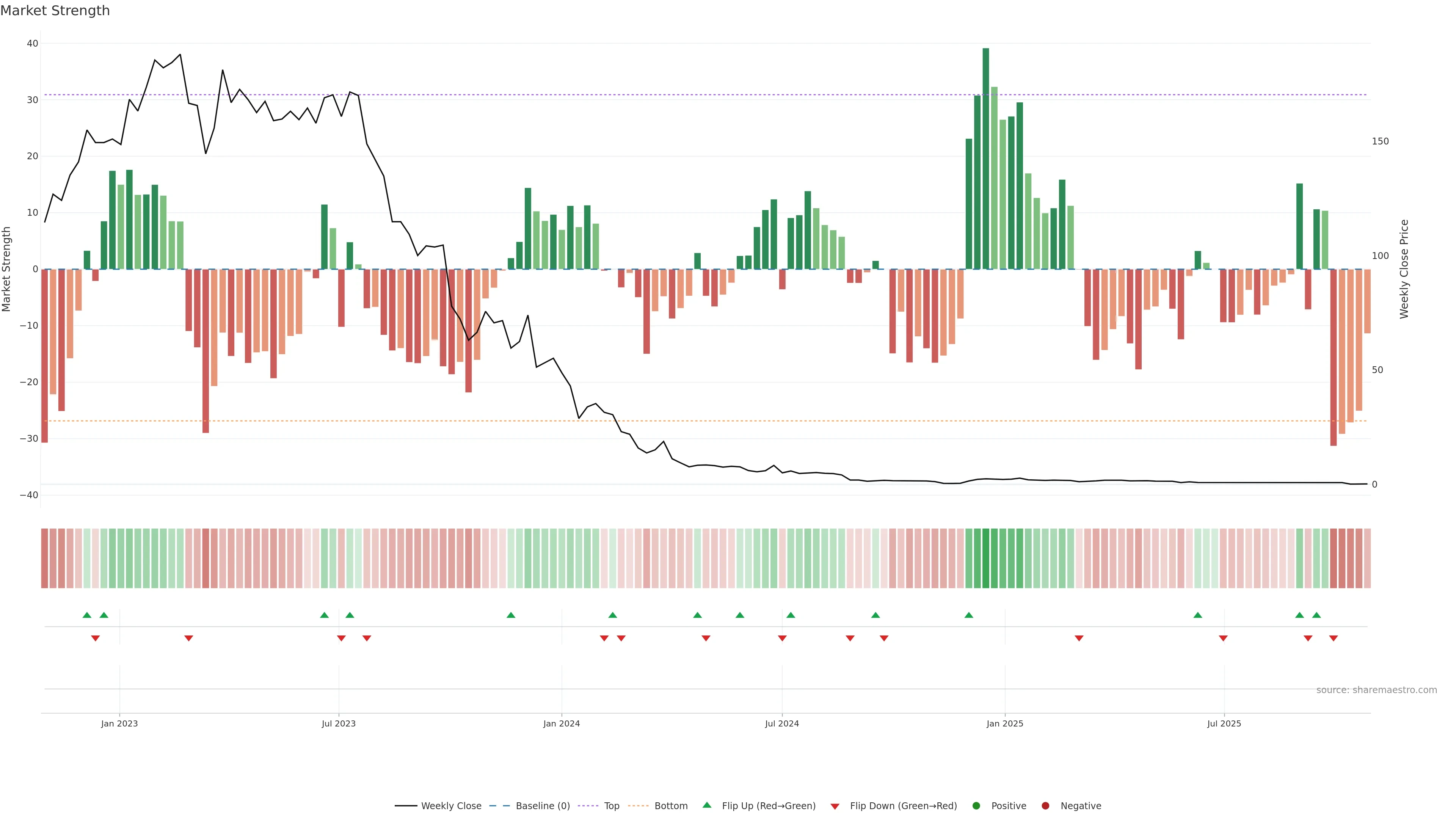Click the Jan 2024 x-axis label
Image resolution: width=1456 pixels, height=819 pixels.
tap(561, 723)
